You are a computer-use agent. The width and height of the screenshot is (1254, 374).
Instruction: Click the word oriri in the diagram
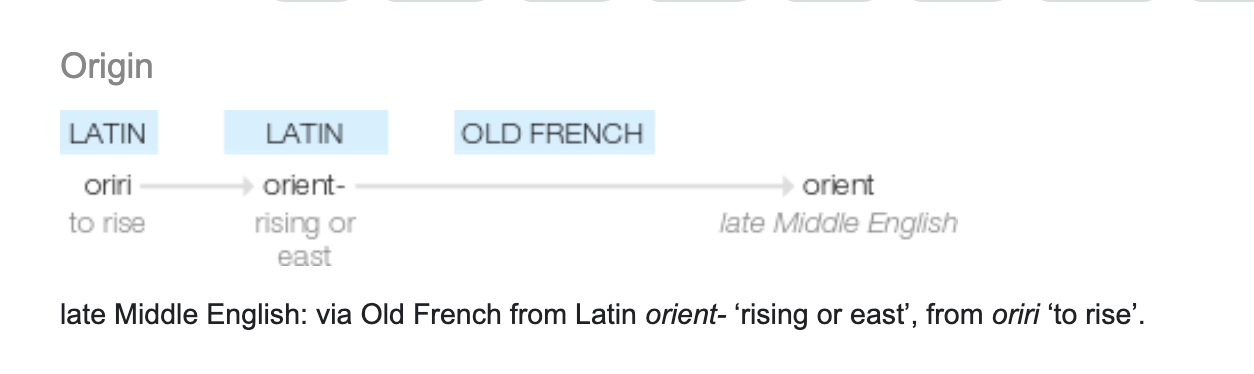point(108,186)
